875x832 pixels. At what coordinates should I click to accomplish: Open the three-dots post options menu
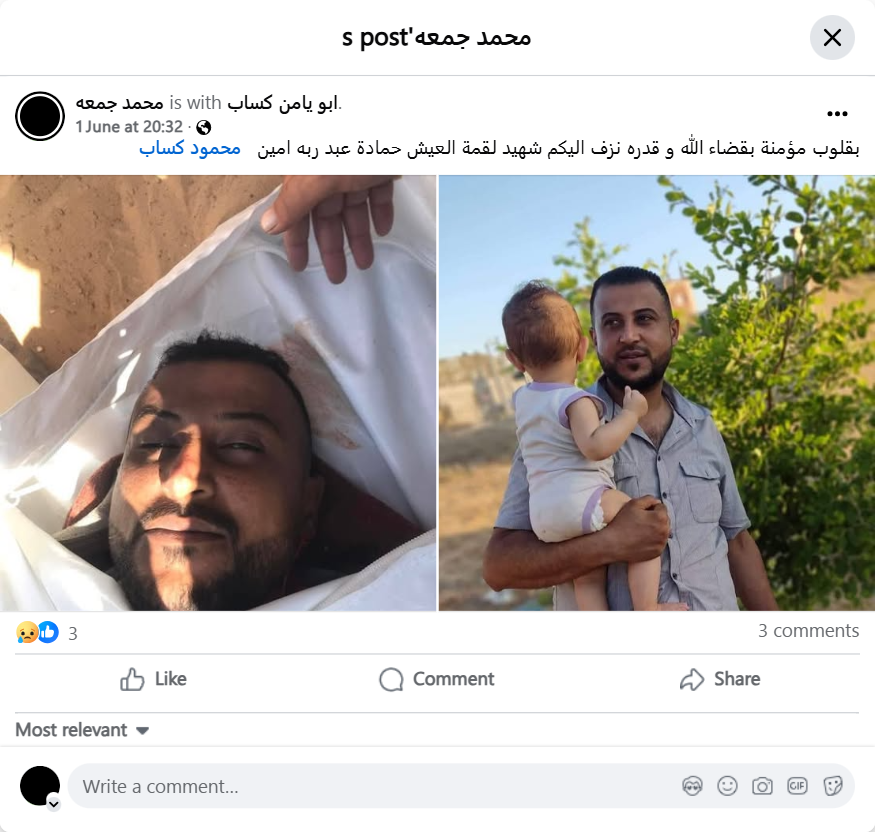837,114
